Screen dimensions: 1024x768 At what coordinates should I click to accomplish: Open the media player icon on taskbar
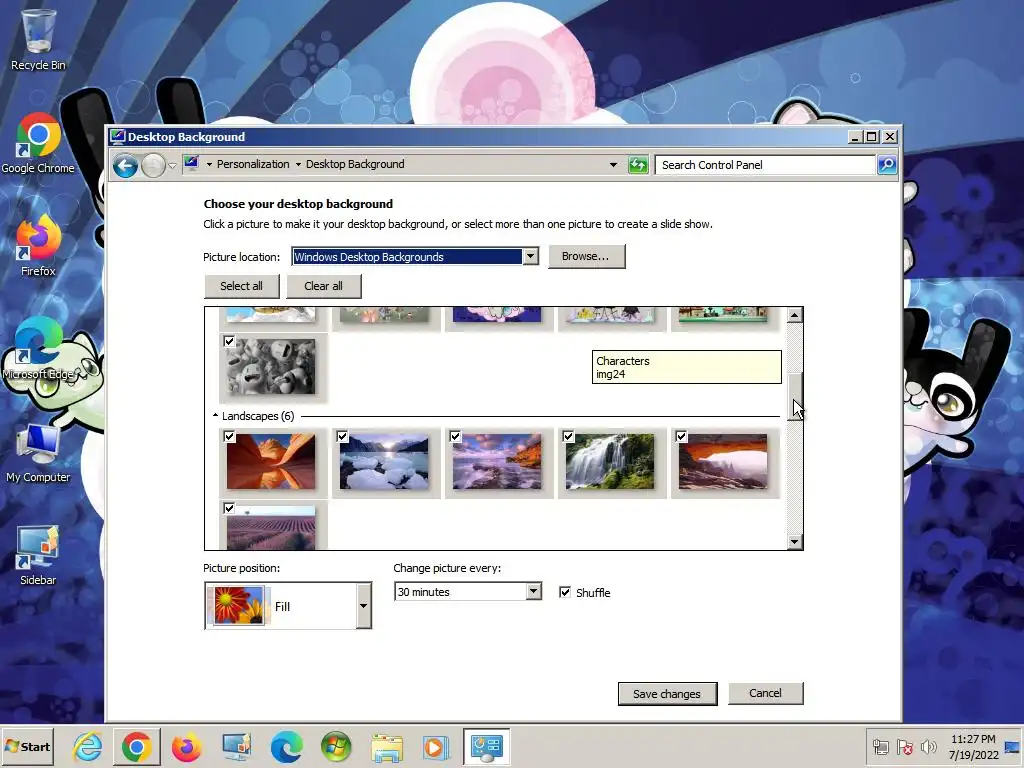(436, 746)
